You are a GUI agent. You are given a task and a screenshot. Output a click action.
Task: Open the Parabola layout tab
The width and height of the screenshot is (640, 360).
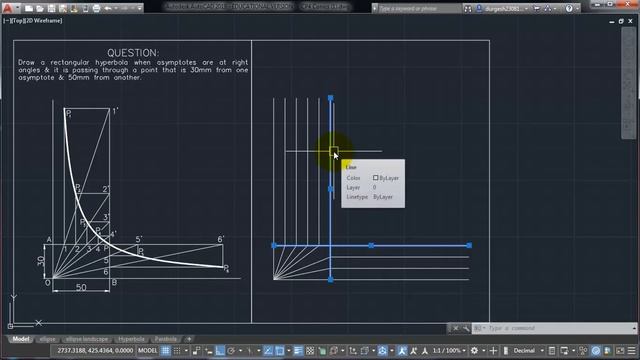coord(166,339)
